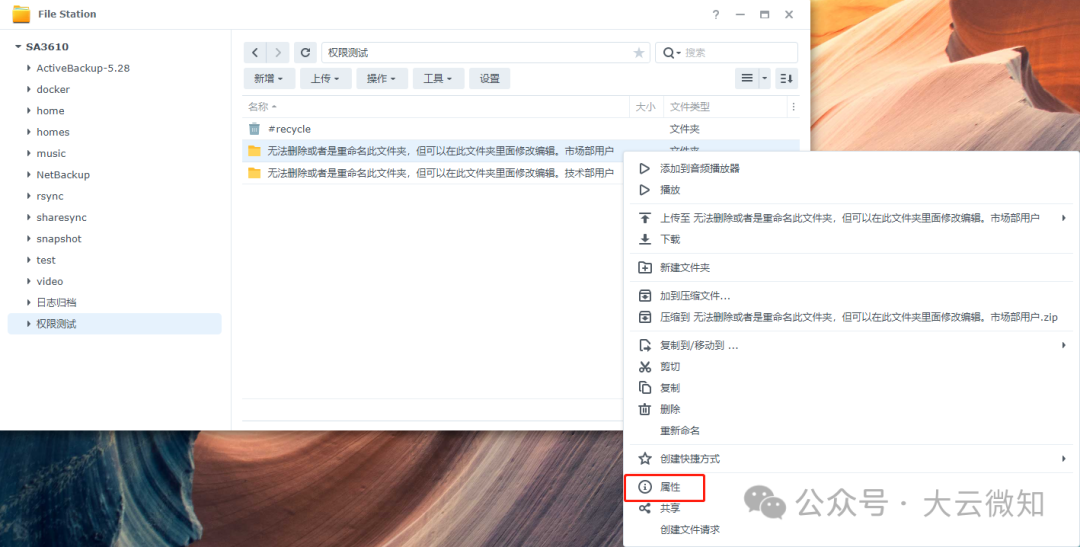The width and height of the screenshot is (1080, 547).
Task: Expand the 复制到/移动到 submenu arrow
Action: (x=1063, y=345)
